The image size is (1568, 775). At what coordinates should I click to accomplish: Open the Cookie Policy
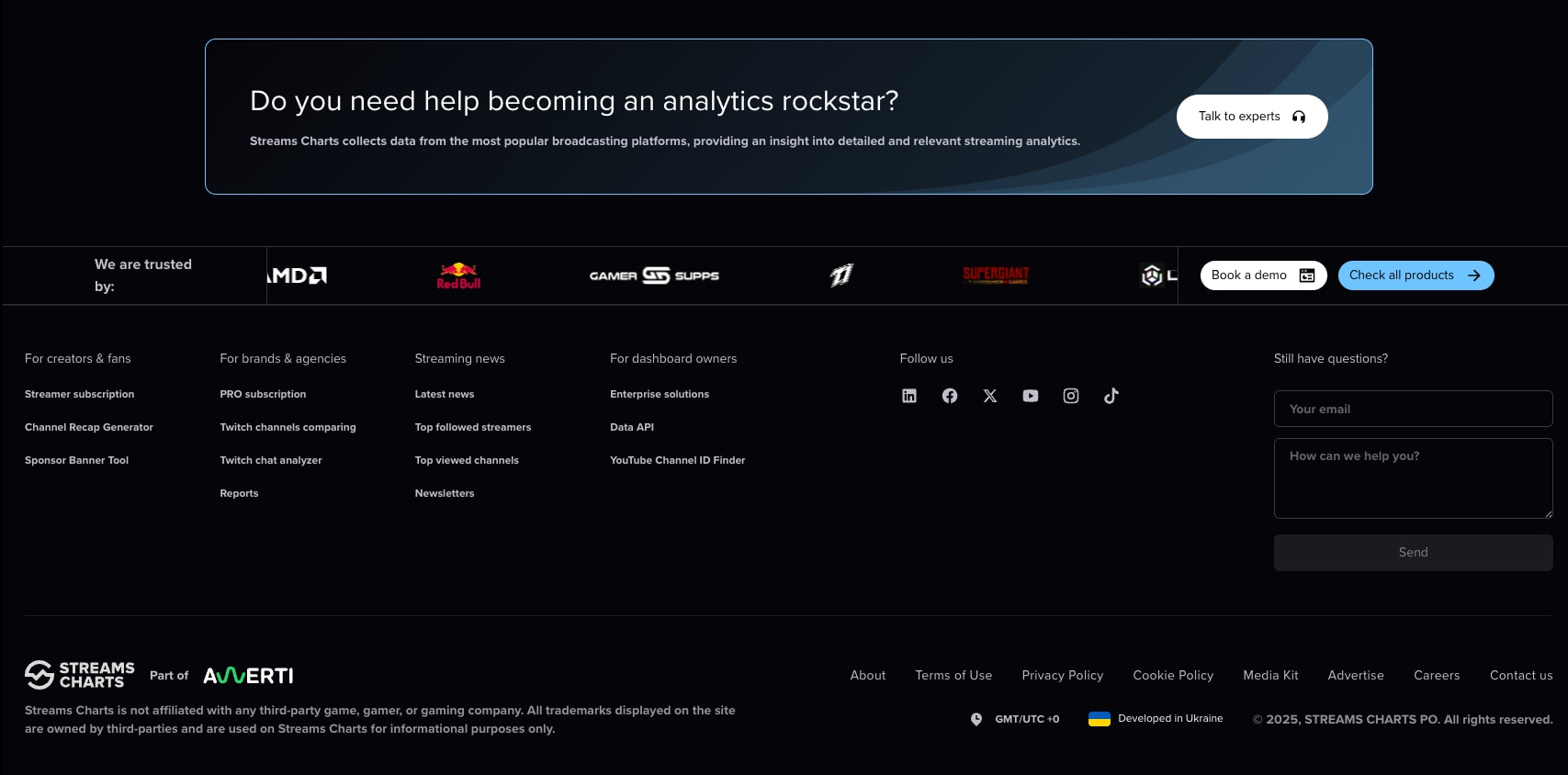1173,675
